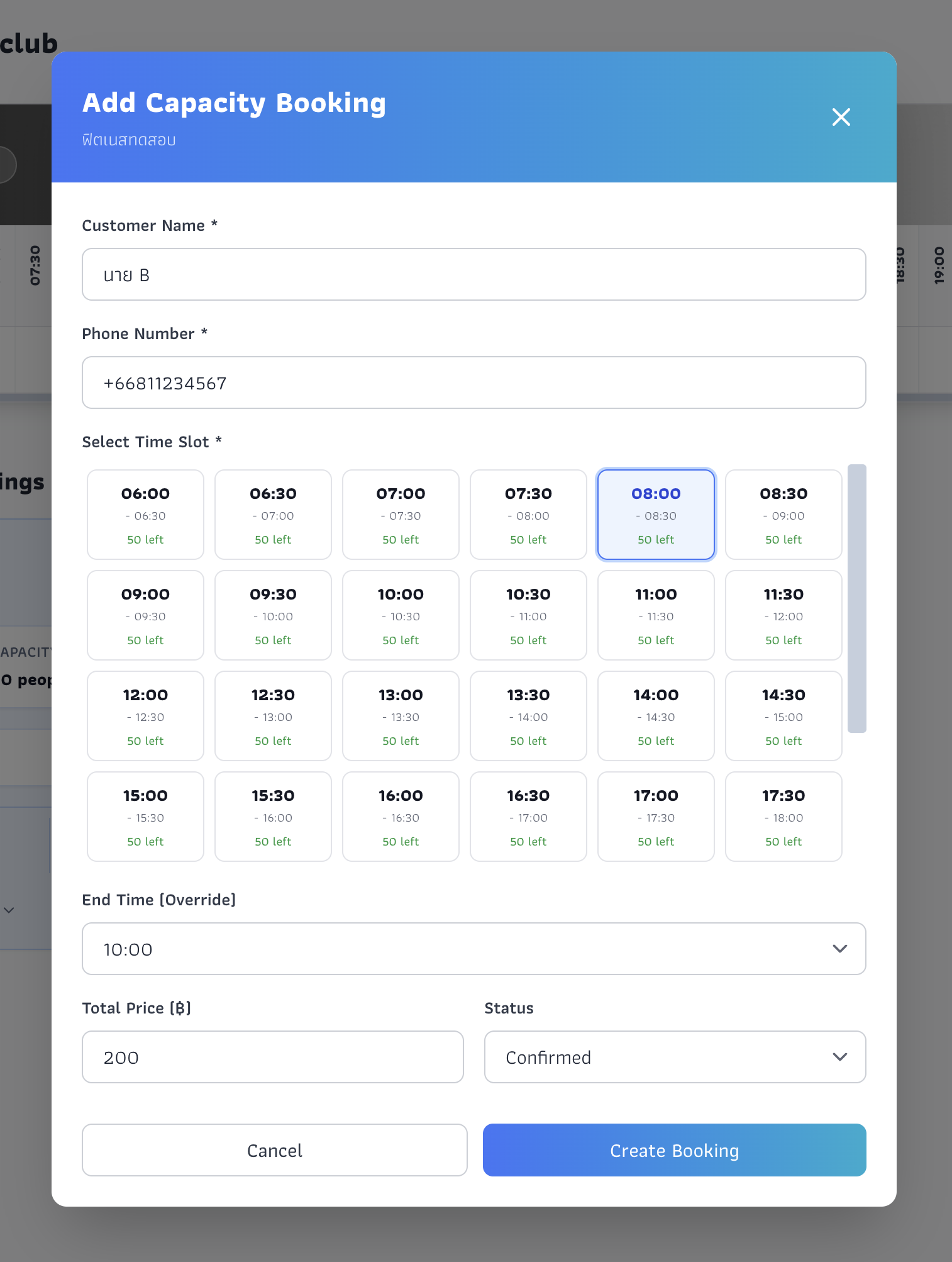This screenshot has width=952, height=1262.
Task: Click the End Time dropdown chevron arrow
Action: click(x=840, y=949)
